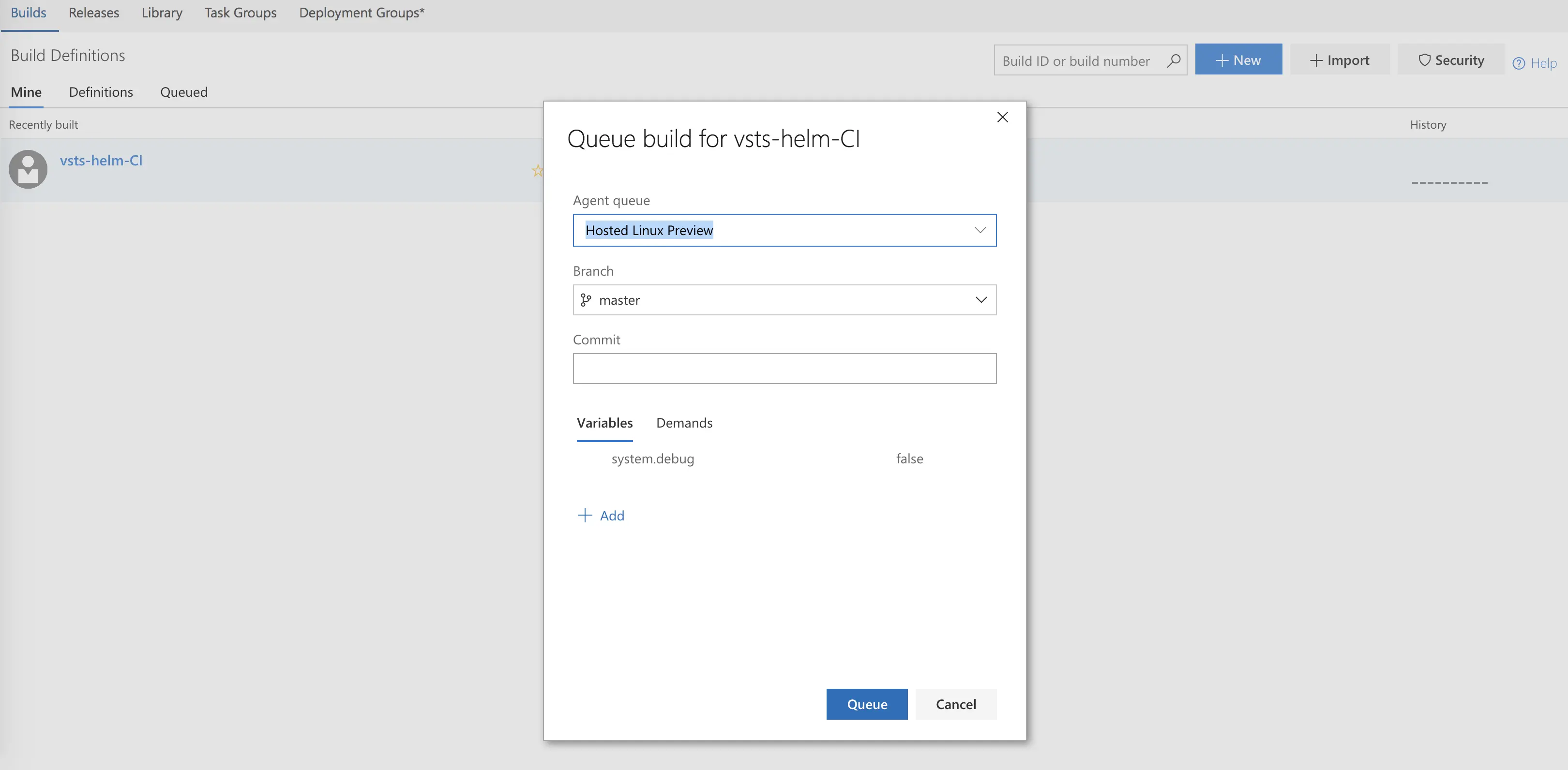Open the Task Groups tab
The width and height of the screenshot is (1568, 770).
point(241,13)
